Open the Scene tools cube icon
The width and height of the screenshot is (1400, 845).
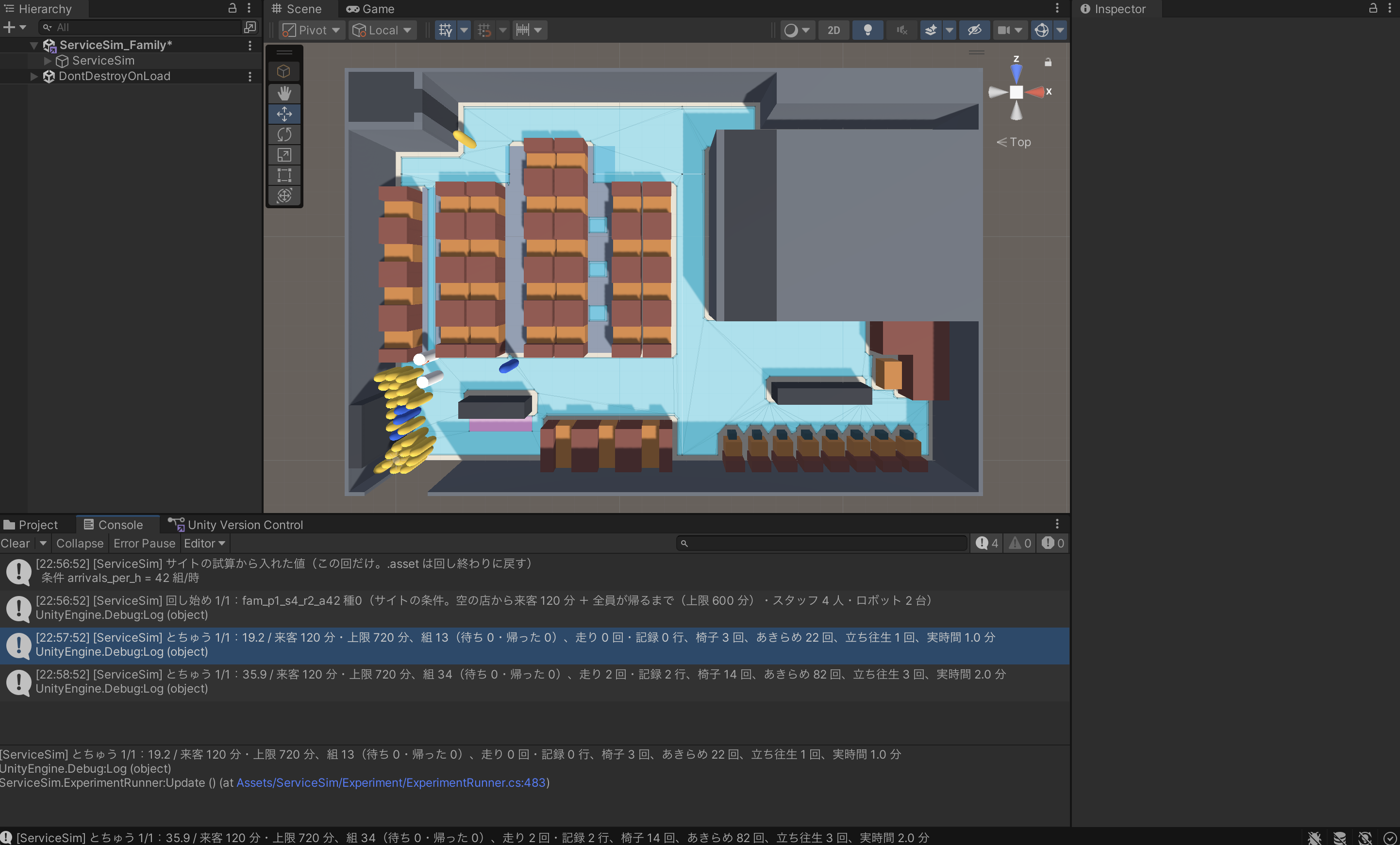284,72
